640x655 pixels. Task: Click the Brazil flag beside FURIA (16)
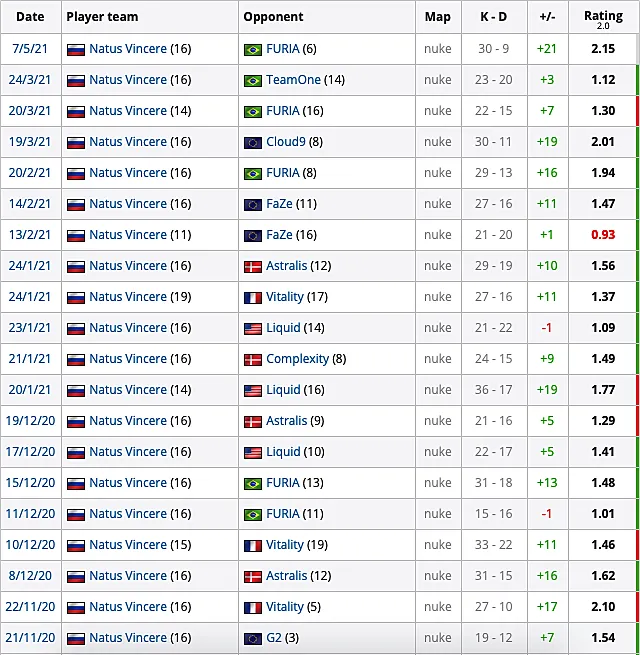pyautogui.click(x=253, y=112)
